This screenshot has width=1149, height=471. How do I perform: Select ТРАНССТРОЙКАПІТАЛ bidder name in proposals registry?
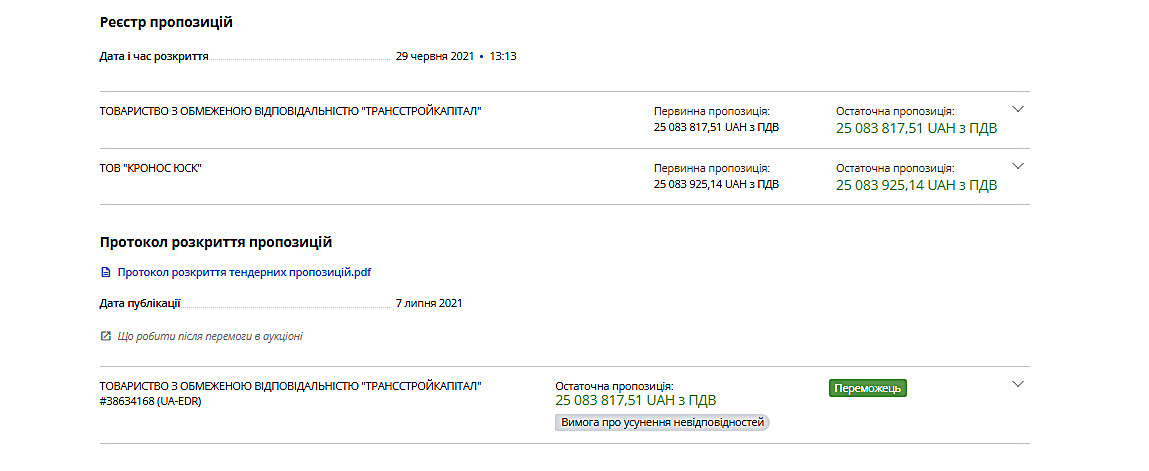pyautogui.click(x=291, y=111)
